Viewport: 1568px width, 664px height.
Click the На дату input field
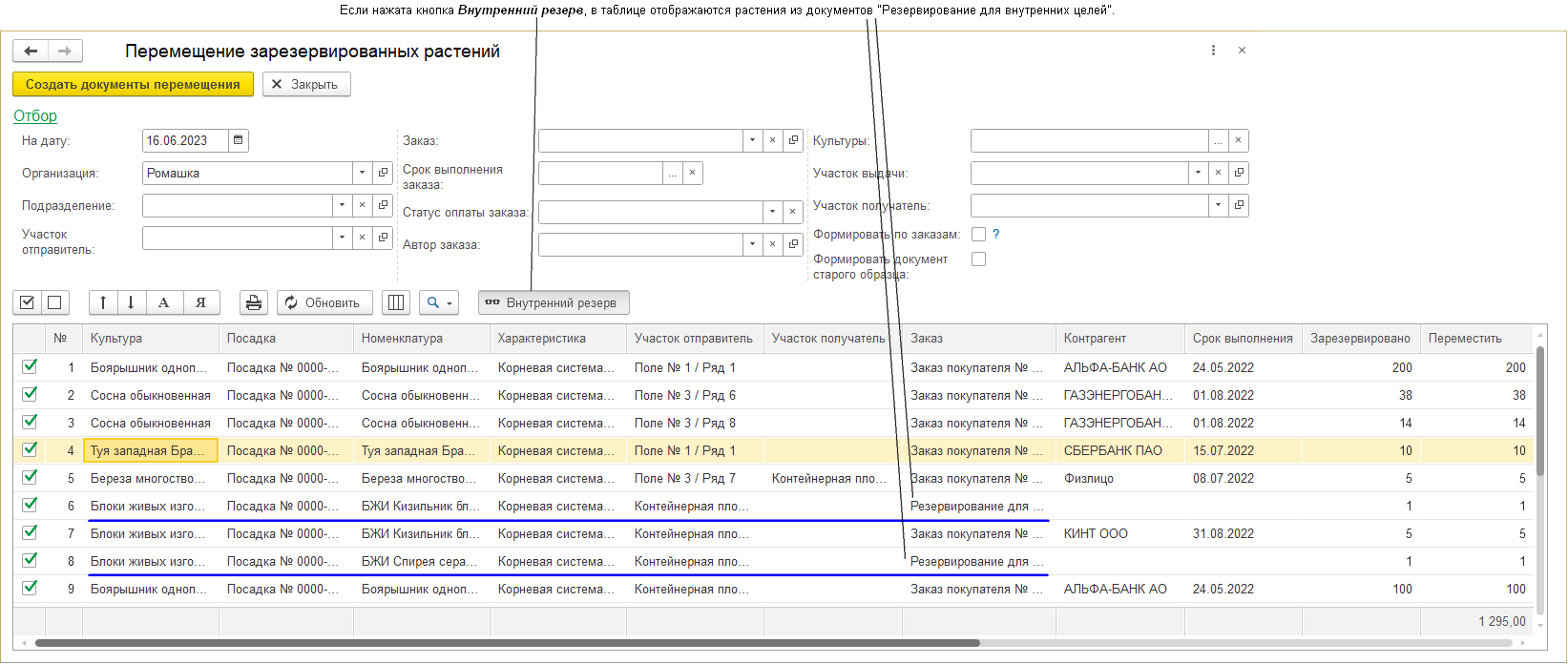pyautogui.click(x=185, y=140)
